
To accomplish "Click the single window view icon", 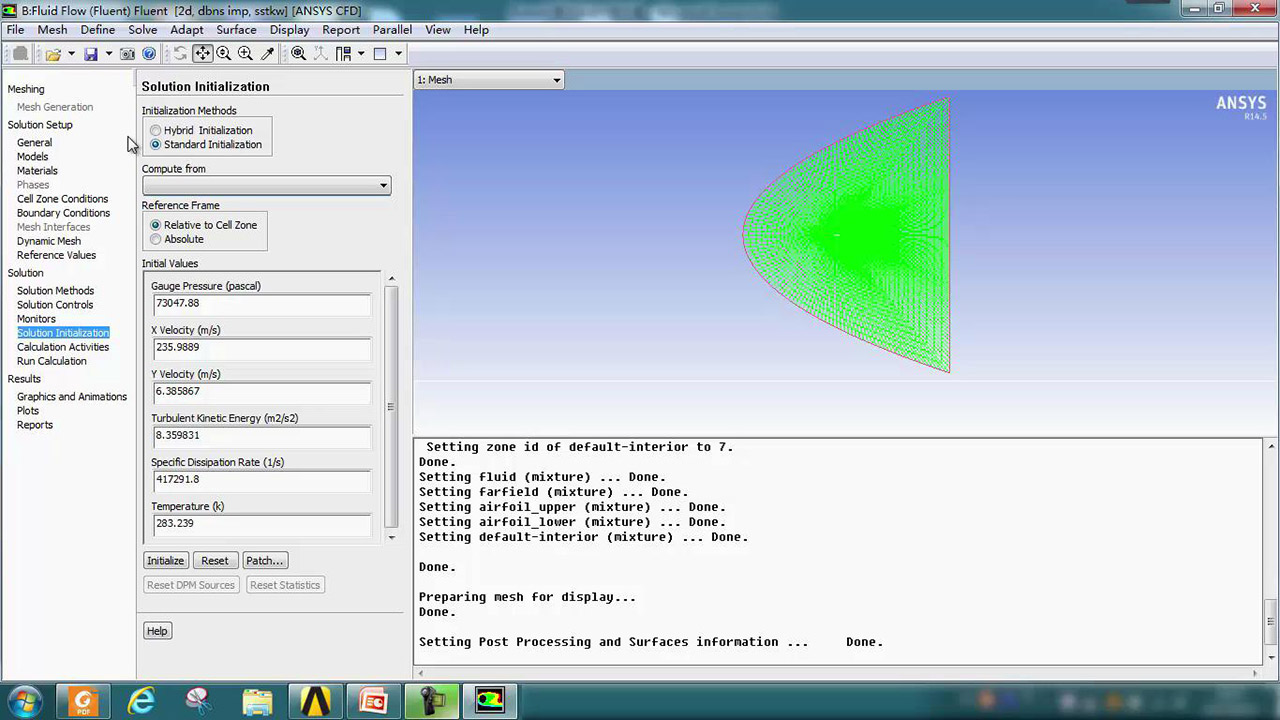I will click(x=380, y=54).
